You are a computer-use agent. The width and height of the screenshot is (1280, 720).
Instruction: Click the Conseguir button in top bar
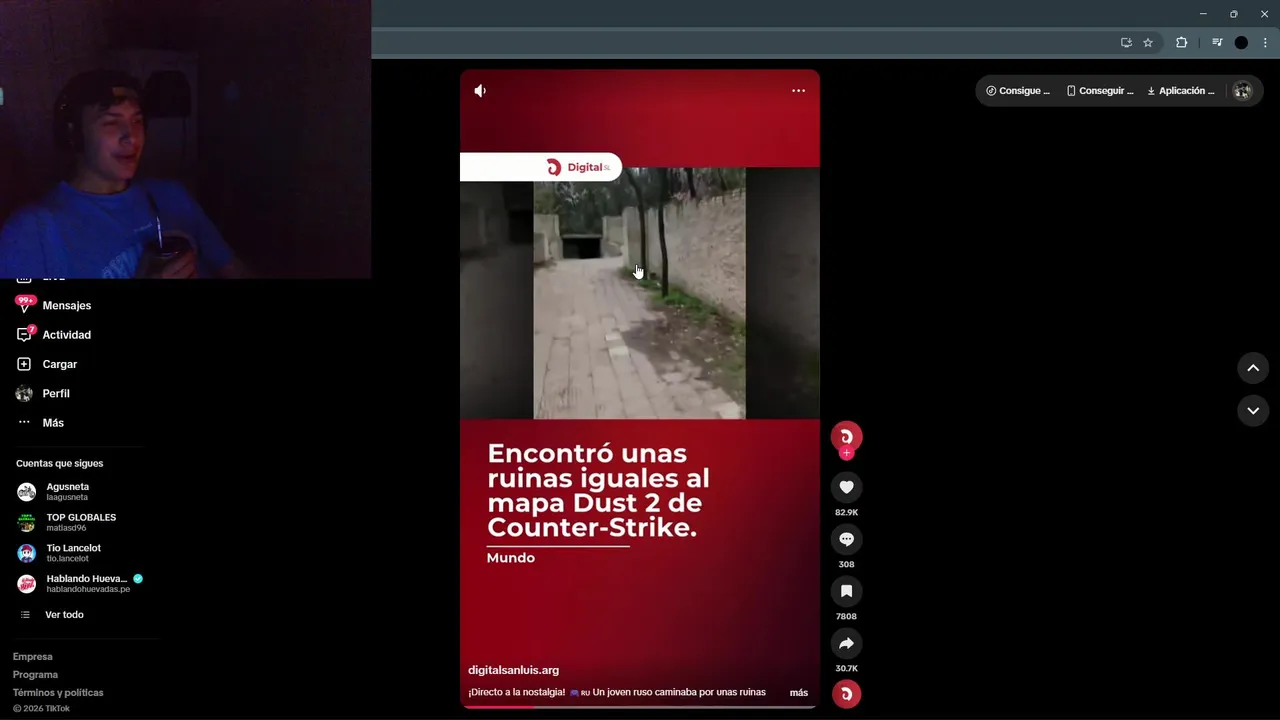(1100, 91)
